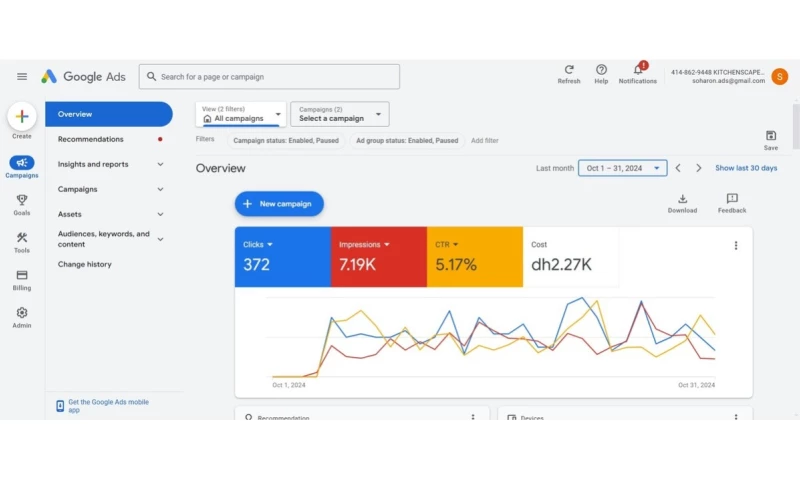Image resolution: width=800 pixels, height=480 pixels.
Task: Open the hamburger main menu
Action: pyautogui.click(x=22, y=77)
